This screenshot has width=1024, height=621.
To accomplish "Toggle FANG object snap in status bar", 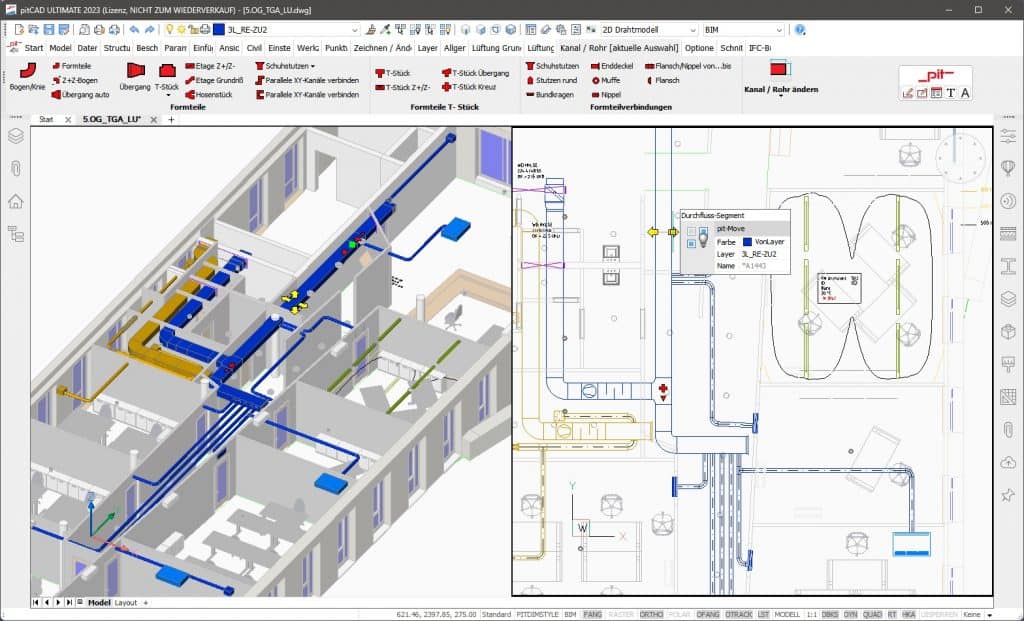I will pos(592,614).
